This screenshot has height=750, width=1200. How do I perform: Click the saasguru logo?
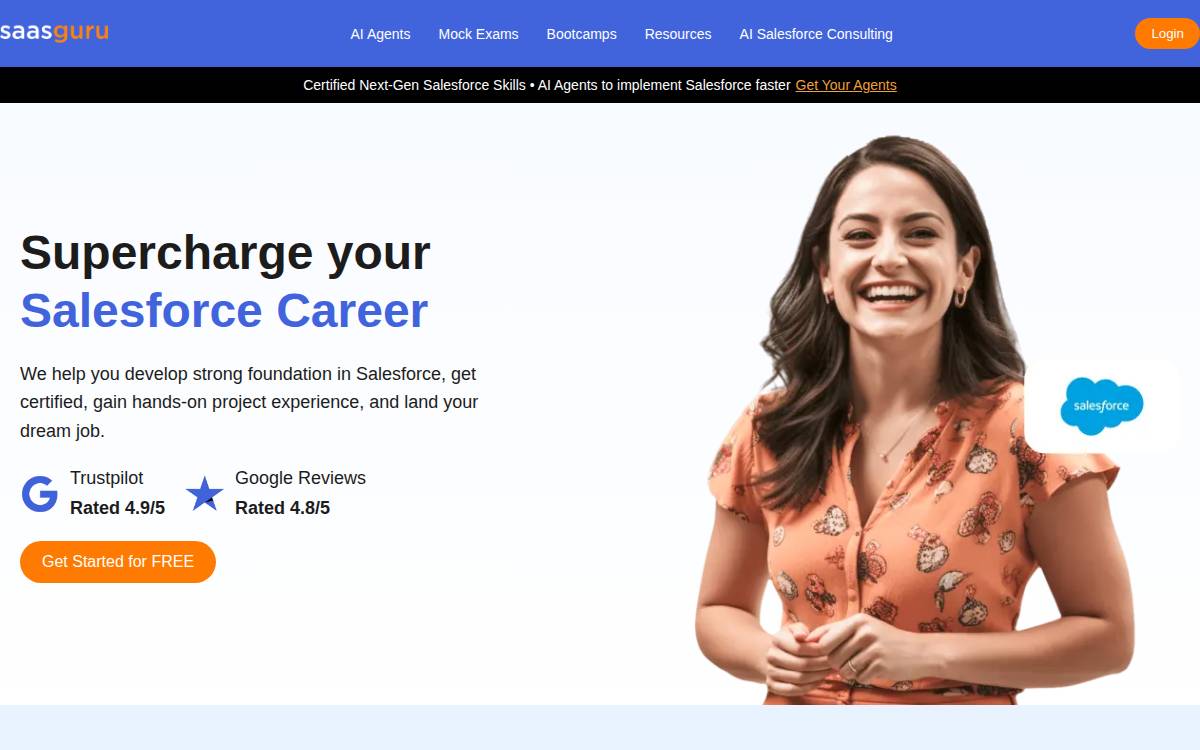click(x=54, y=32)
